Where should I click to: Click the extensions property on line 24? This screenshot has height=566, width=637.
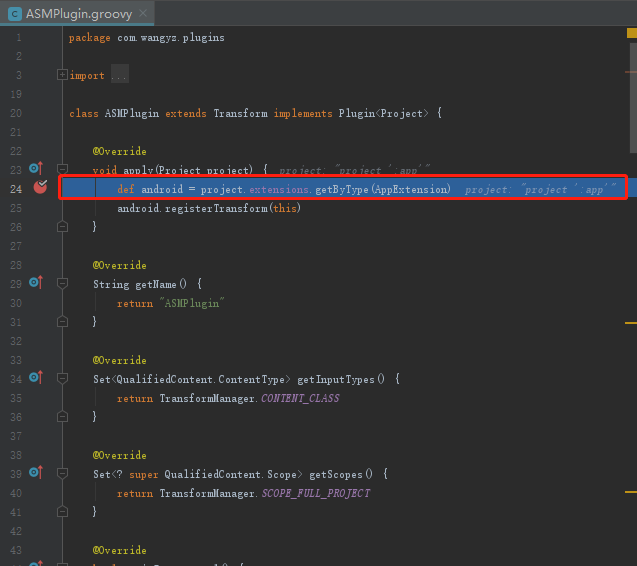pos(279,190)
